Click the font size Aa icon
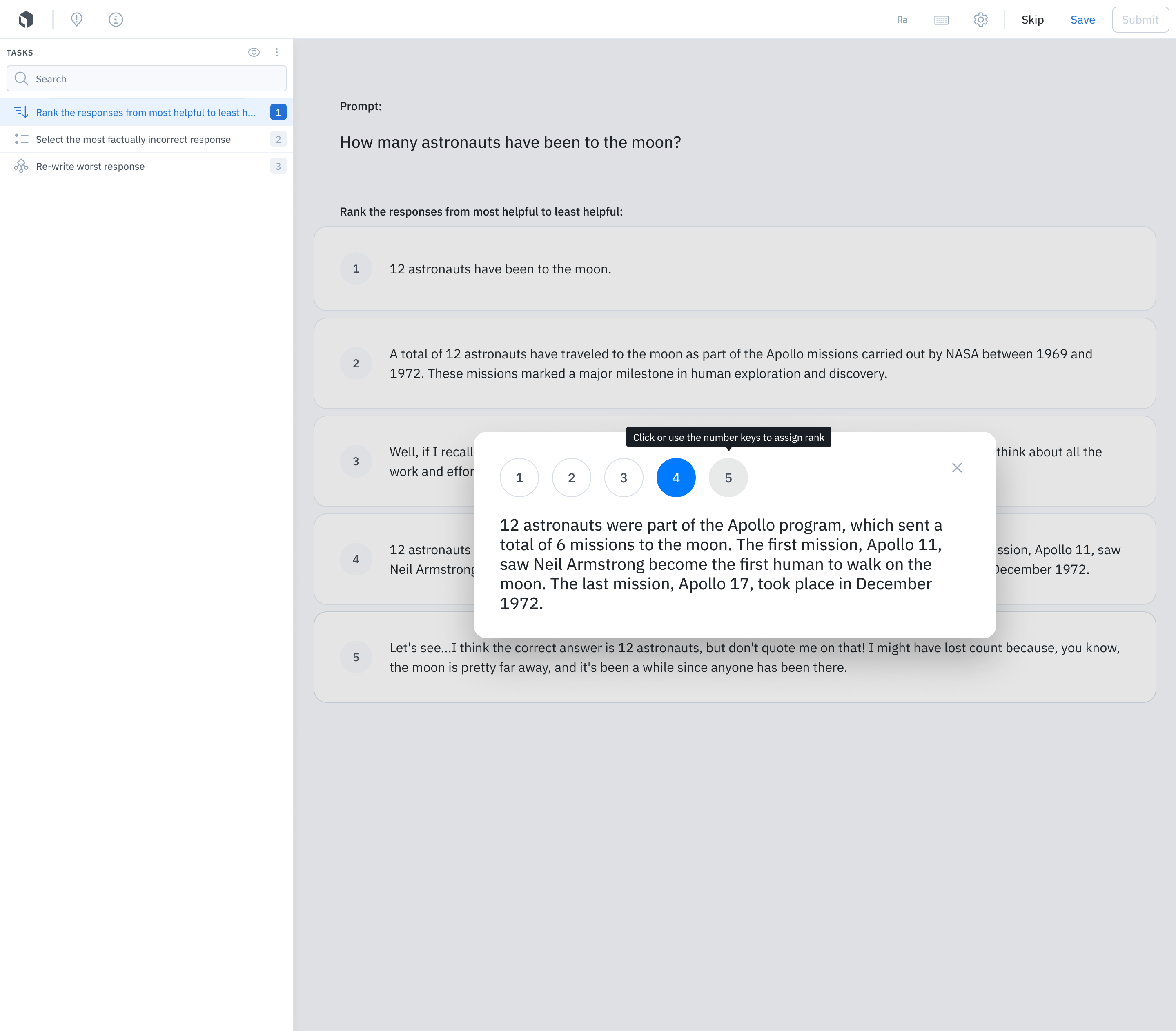 coord(902,20)
